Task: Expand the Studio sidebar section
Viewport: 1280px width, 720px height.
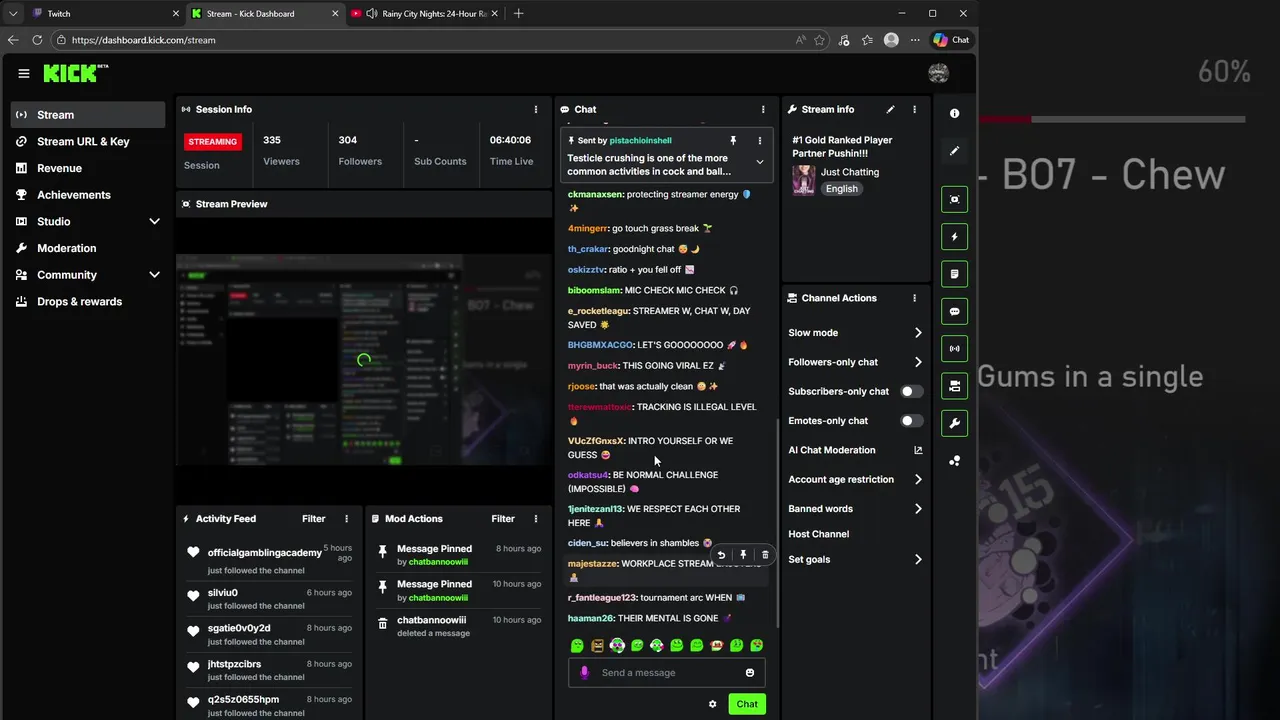Action: [x=154, y=221]
